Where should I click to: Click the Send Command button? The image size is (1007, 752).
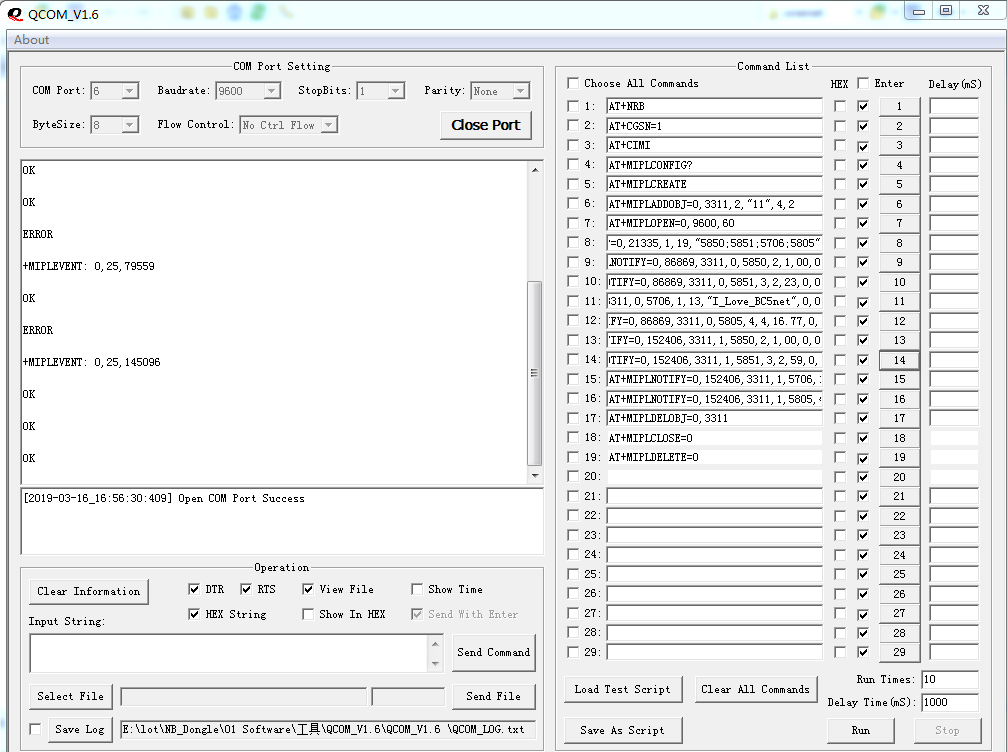coord(493,652)
